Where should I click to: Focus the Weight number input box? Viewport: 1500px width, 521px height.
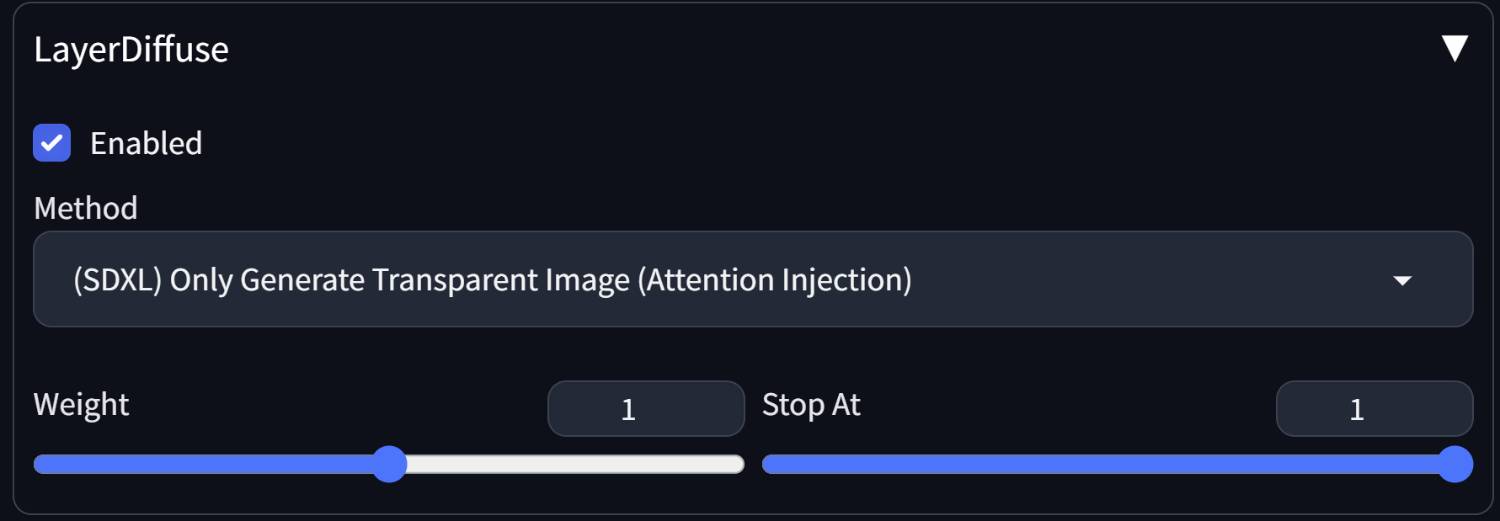pyautogui.click(x=646, y=409)
